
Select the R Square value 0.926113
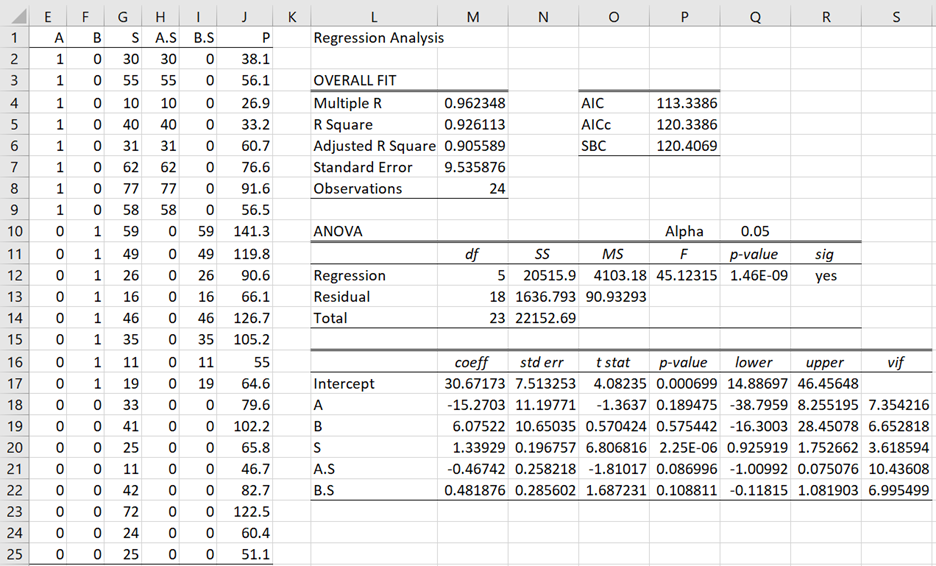click(x=475, y=124)
